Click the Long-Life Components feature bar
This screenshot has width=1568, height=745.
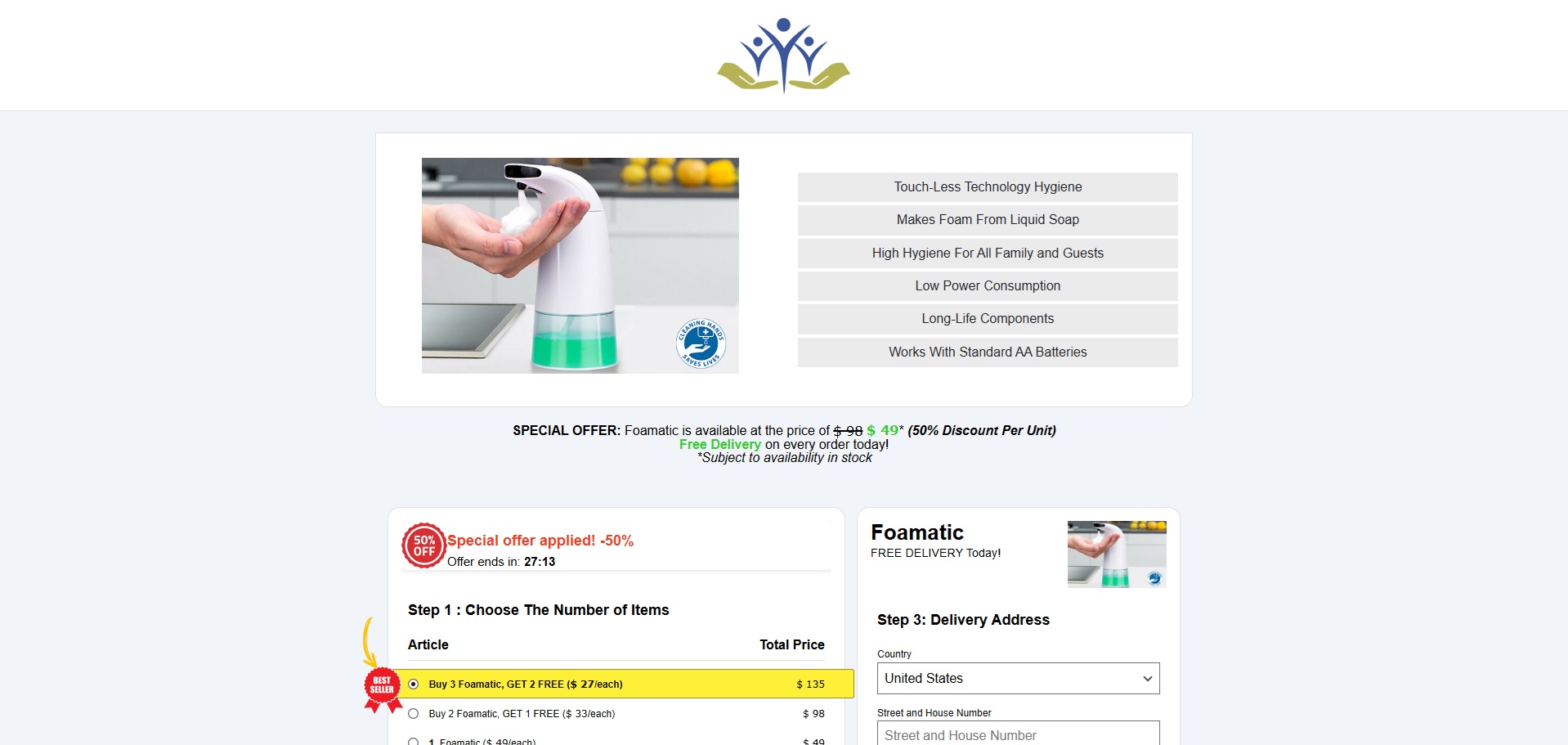[x=988, y=319]
